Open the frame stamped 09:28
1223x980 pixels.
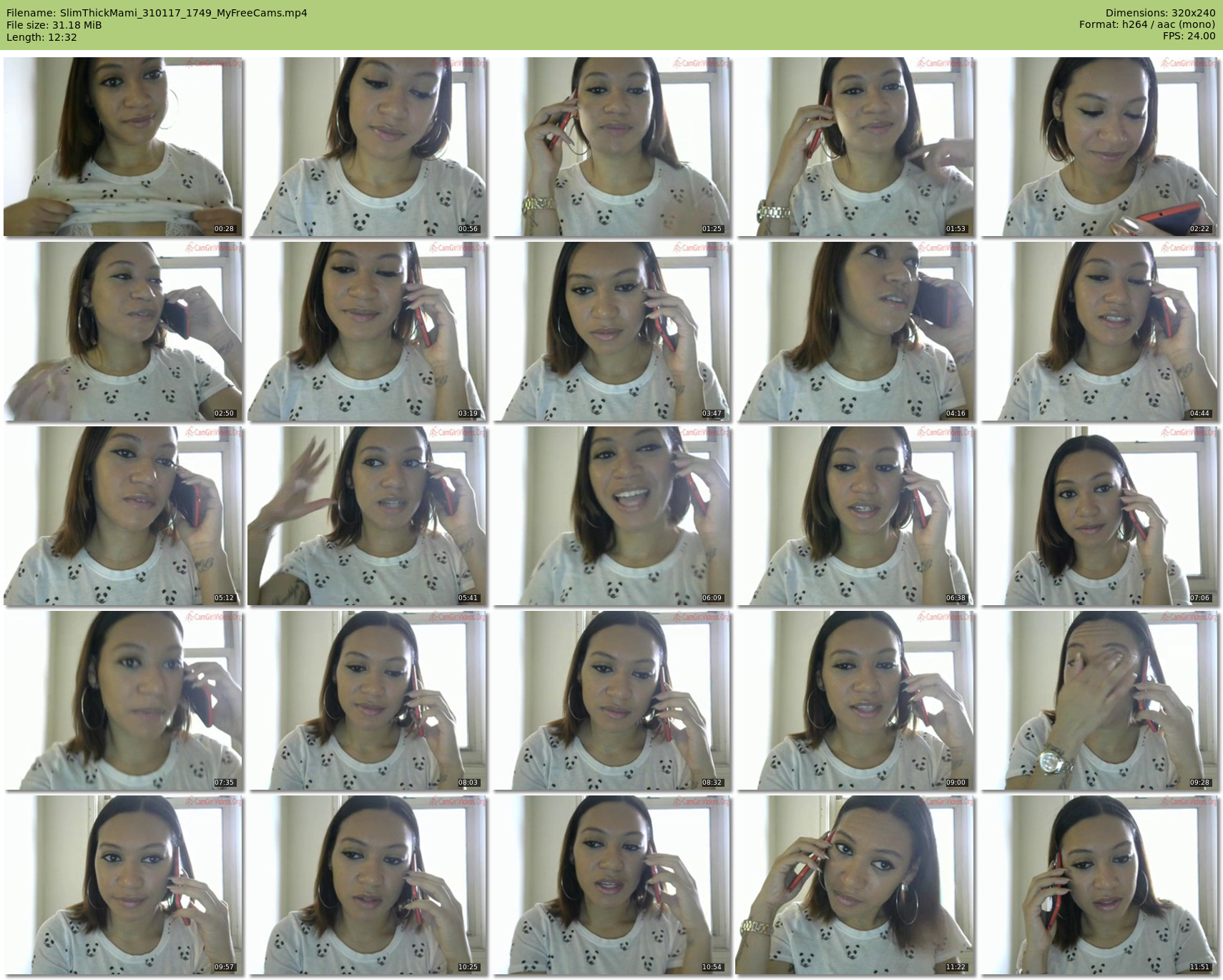point(1099,700)
